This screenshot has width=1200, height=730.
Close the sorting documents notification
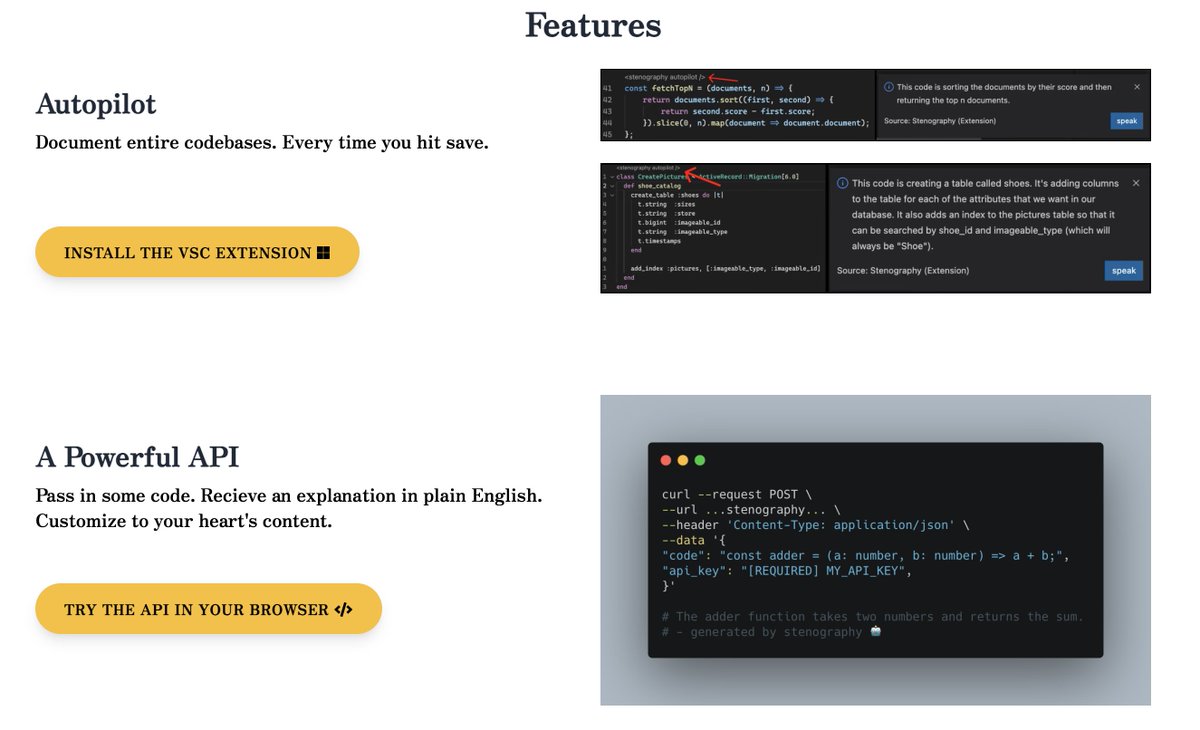click(x=1136, y=87)
